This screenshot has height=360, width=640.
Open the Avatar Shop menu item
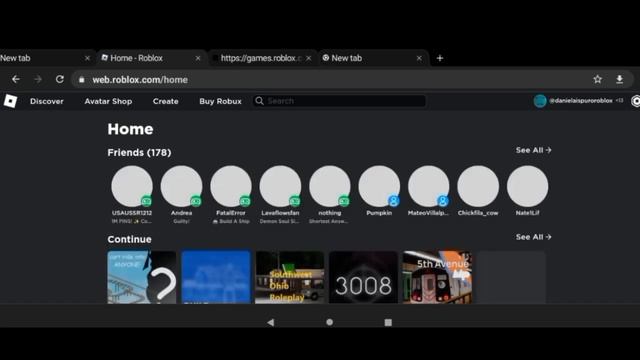click(x=108, y=101)
